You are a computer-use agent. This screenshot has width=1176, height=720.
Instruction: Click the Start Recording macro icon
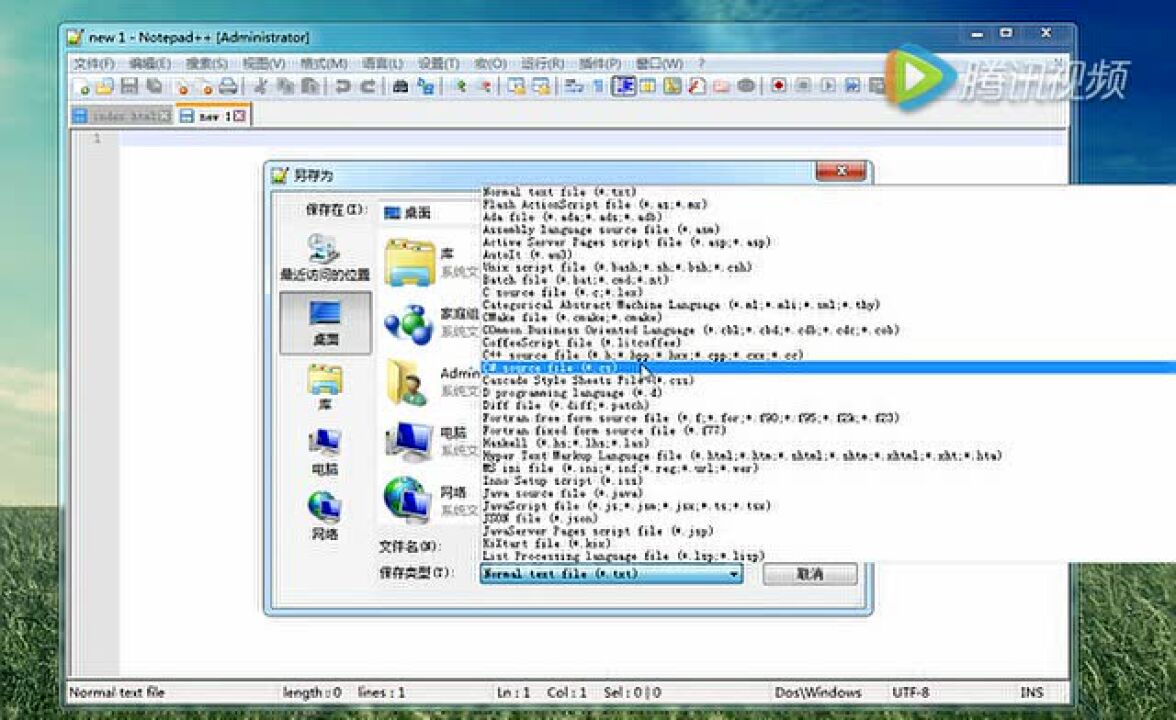click(x=780, y=85)
